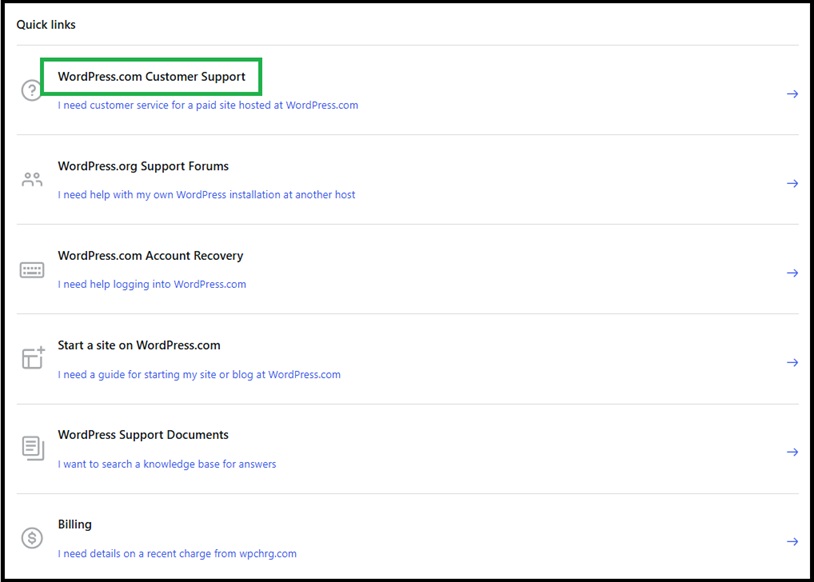Open WordPress.org Support Forums heading
Screen dimensions: 814x582
coord(143,166)
